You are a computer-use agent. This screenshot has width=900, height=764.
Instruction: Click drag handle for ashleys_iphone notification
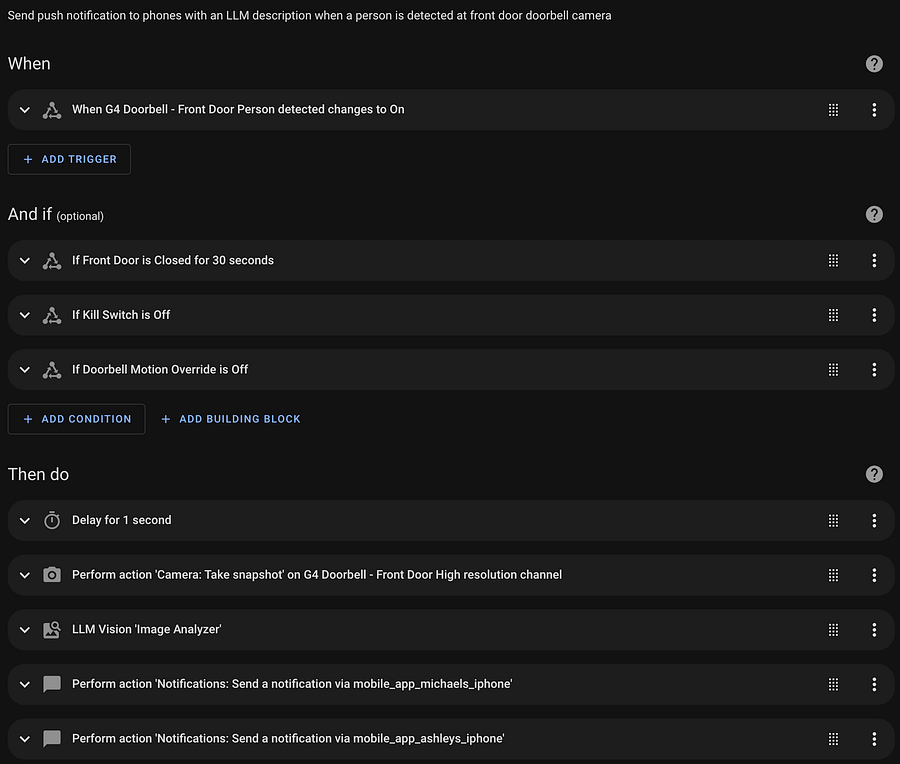(833, 739)
